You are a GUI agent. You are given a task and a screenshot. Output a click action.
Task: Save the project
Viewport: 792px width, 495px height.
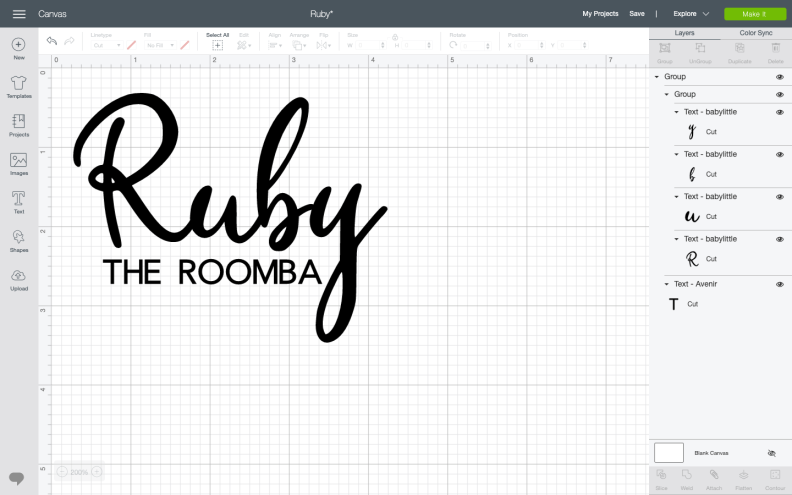coord(636,14)
